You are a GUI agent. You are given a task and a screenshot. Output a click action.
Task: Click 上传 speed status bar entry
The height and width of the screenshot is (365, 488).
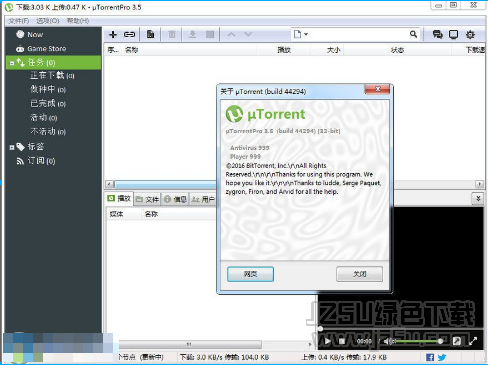click(x=344, y=357)
